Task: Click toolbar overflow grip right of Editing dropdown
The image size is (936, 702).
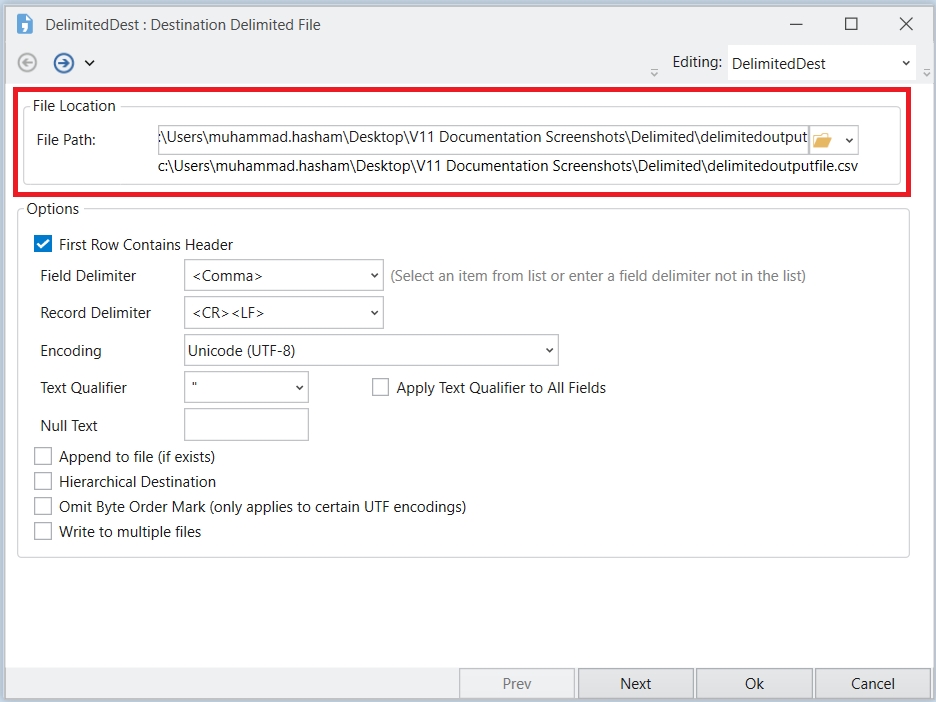Action: point(927,71)
